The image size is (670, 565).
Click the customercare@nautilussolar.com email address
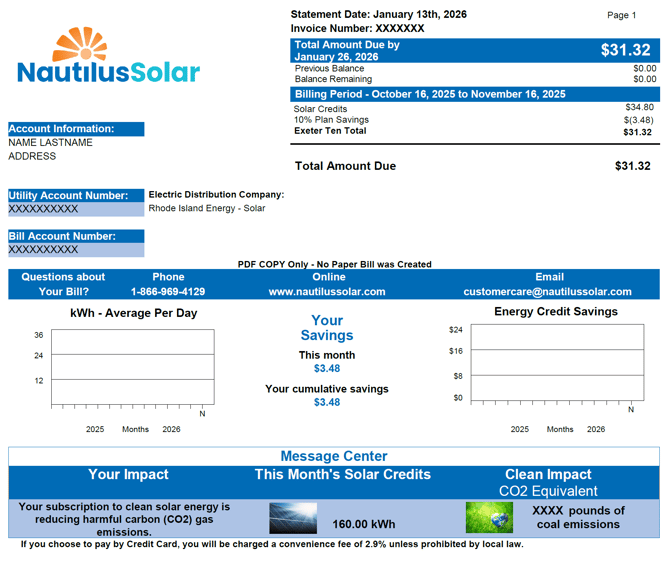click(x=547, y=292)
